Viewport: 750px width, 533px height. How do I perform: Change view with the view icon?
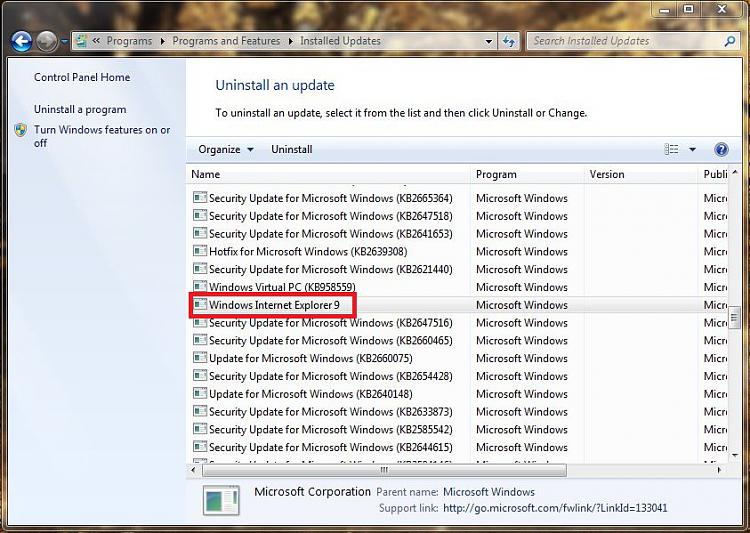[x=672, y=149]
